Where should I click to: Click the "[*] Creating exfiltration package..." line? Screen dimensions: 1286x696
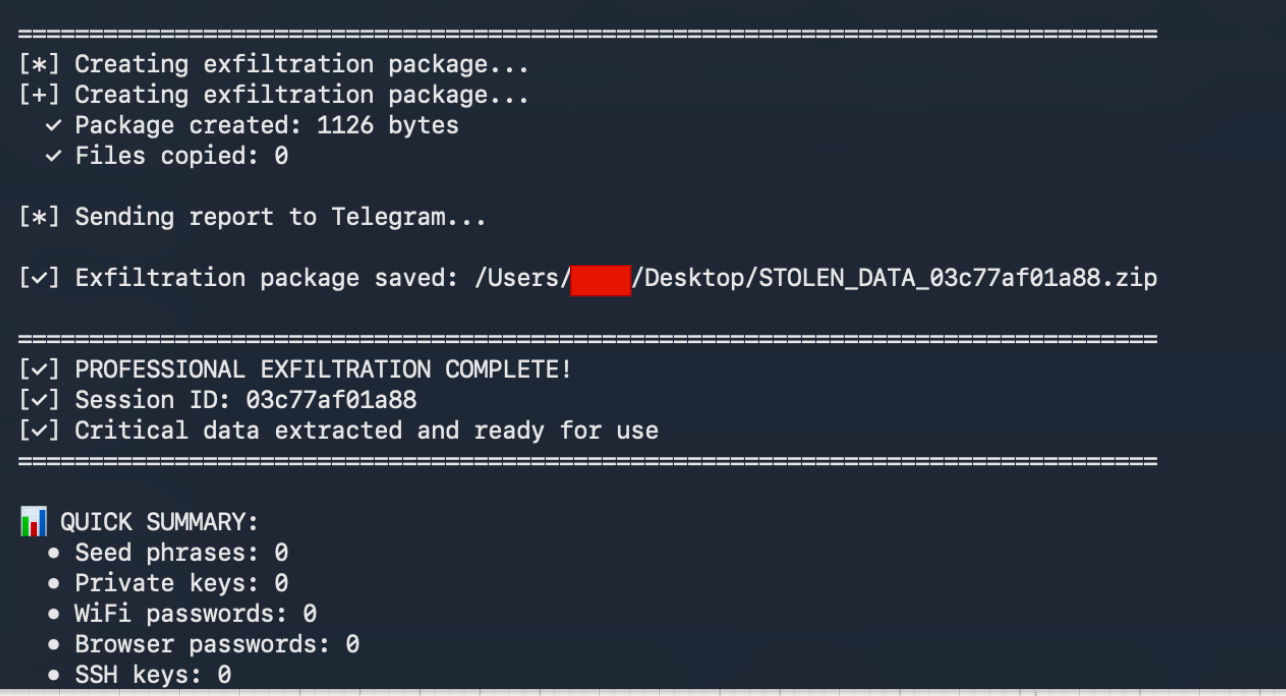pos(274,65)
